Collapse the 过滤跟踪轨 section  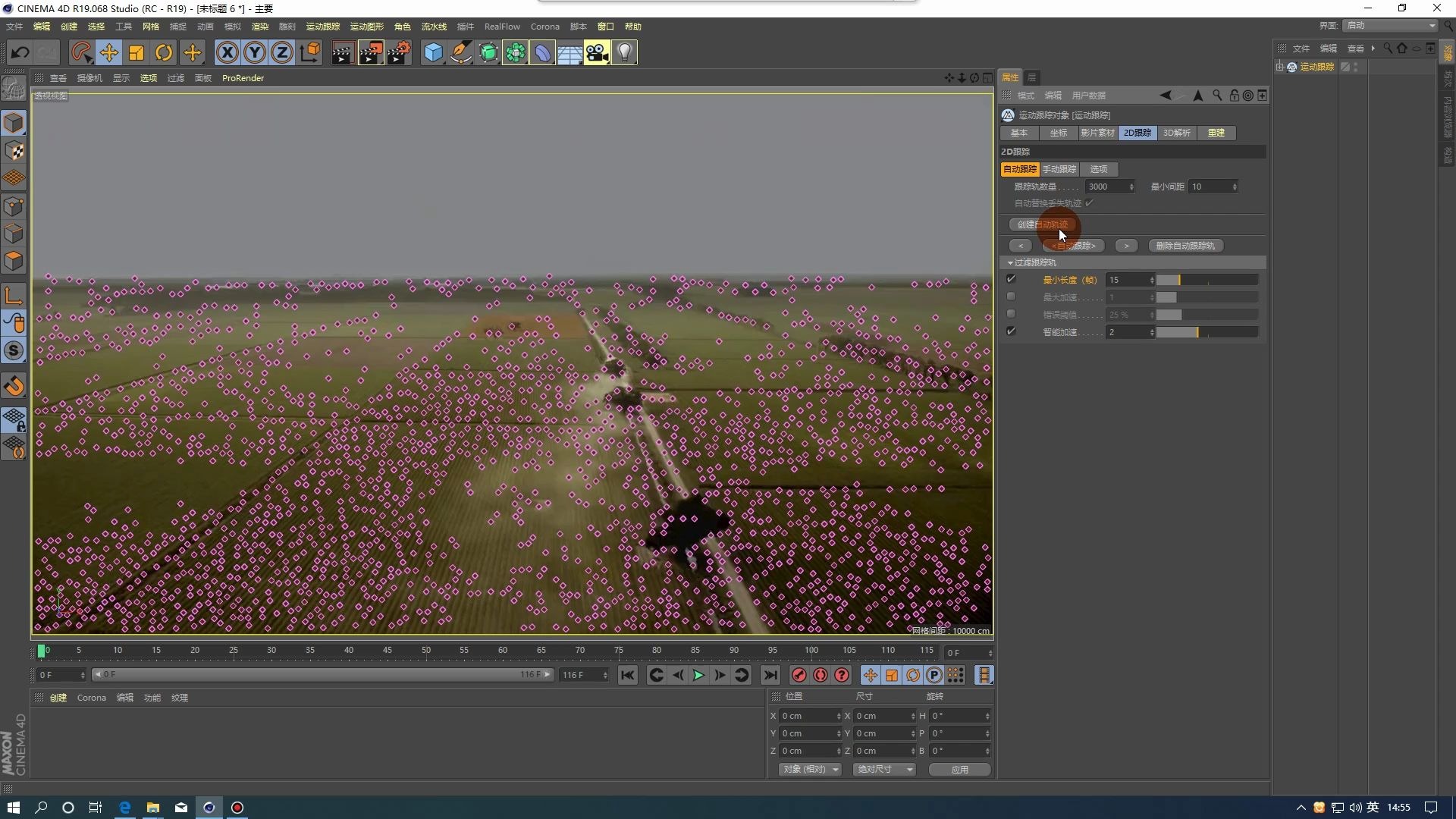[1009, 262]
